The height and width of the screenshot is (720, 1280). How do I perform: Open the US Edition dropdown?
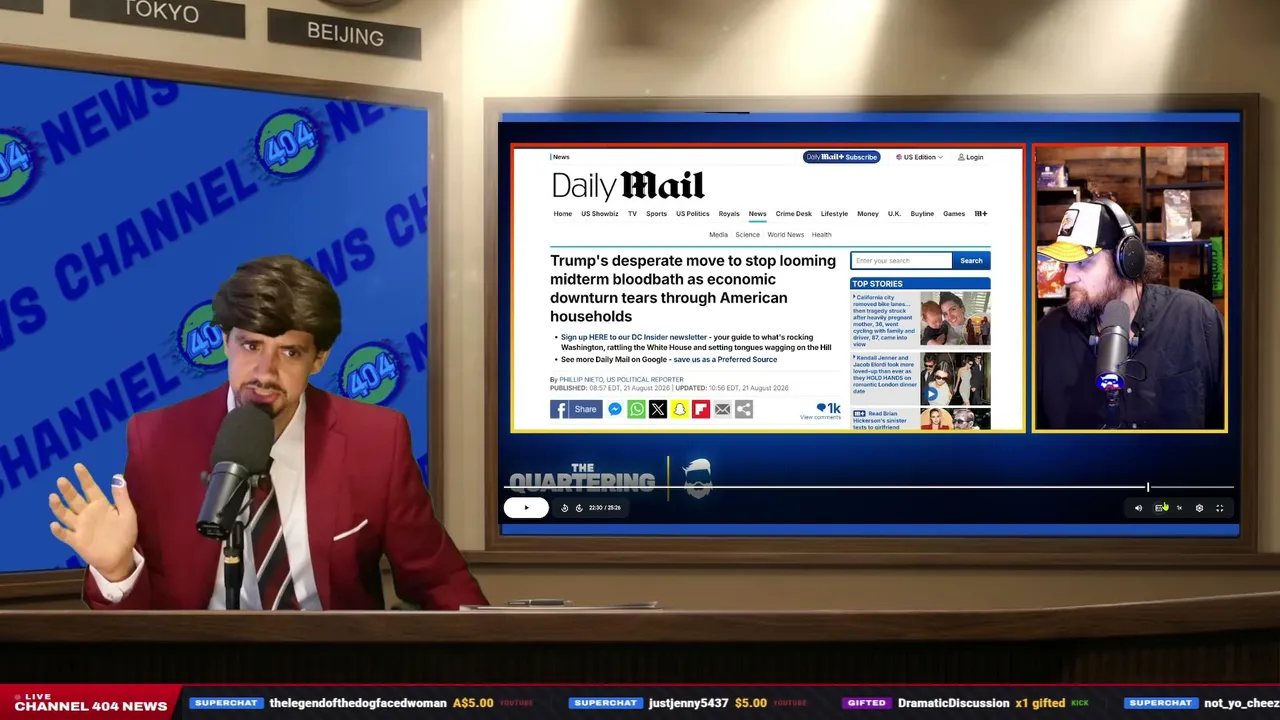click(x=919, y=157)
